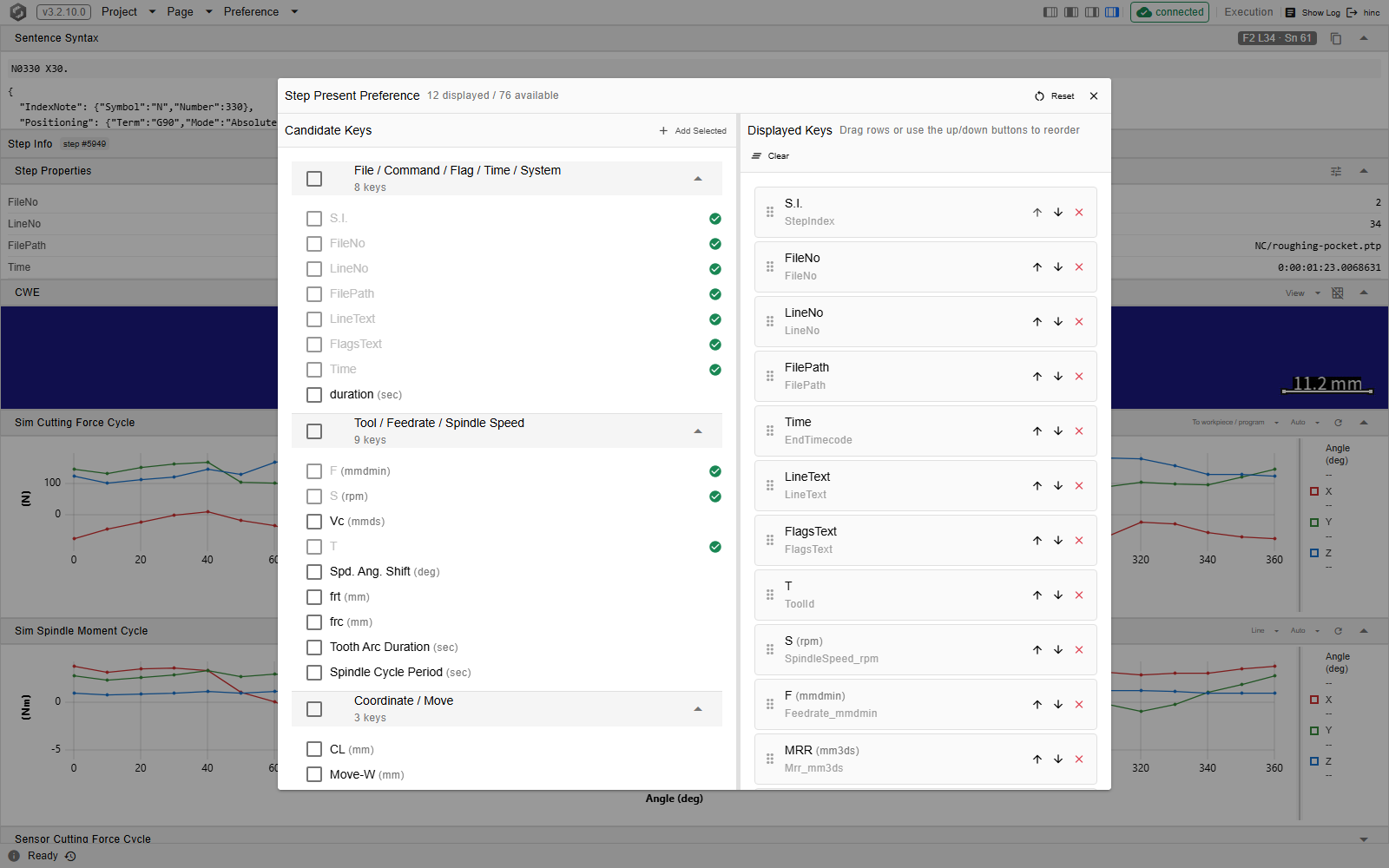The image size is (1389, 868).
Task: Check Tooth Arc Duration (sec) key
Action: (x=314, y=648)
